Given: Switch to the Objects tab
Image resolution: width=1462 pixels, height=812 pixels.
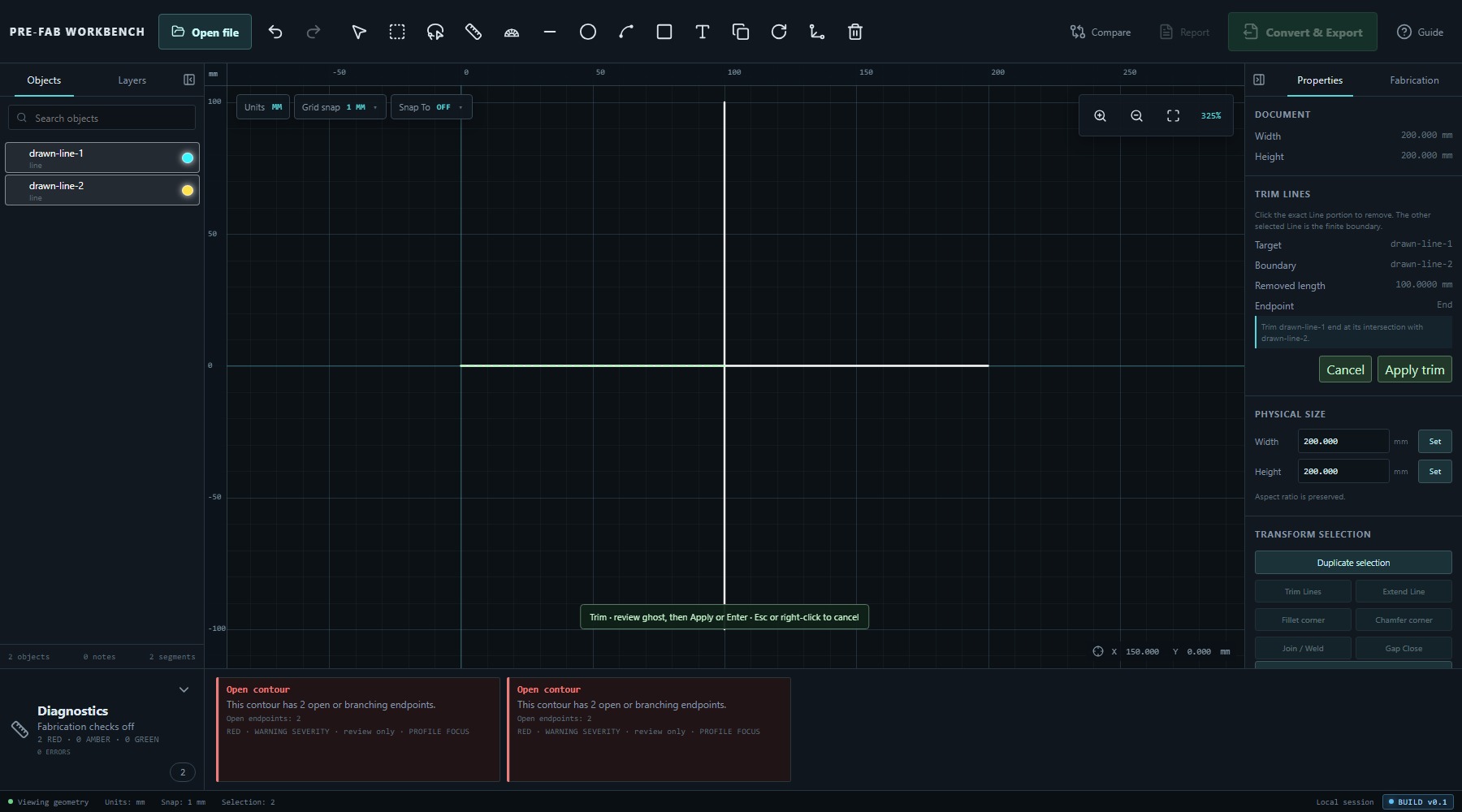Looking at the screenshot, I should (x=44, y=80).
